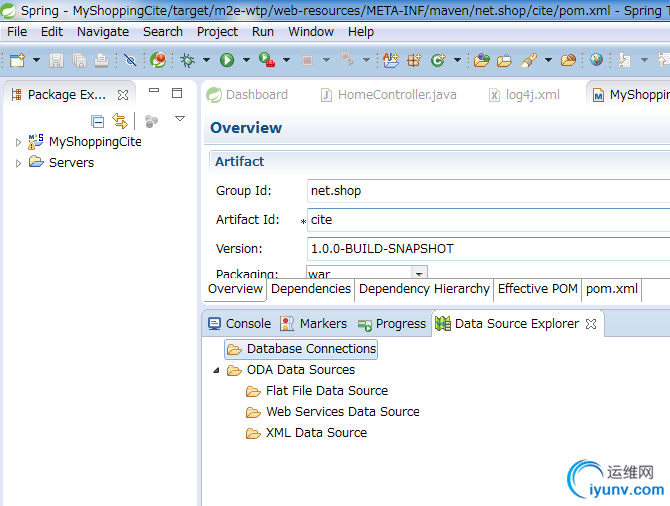The image size is (670, 506).
Task: Click the Search flashlight toolbar icon
Action: tap(529, 60)
